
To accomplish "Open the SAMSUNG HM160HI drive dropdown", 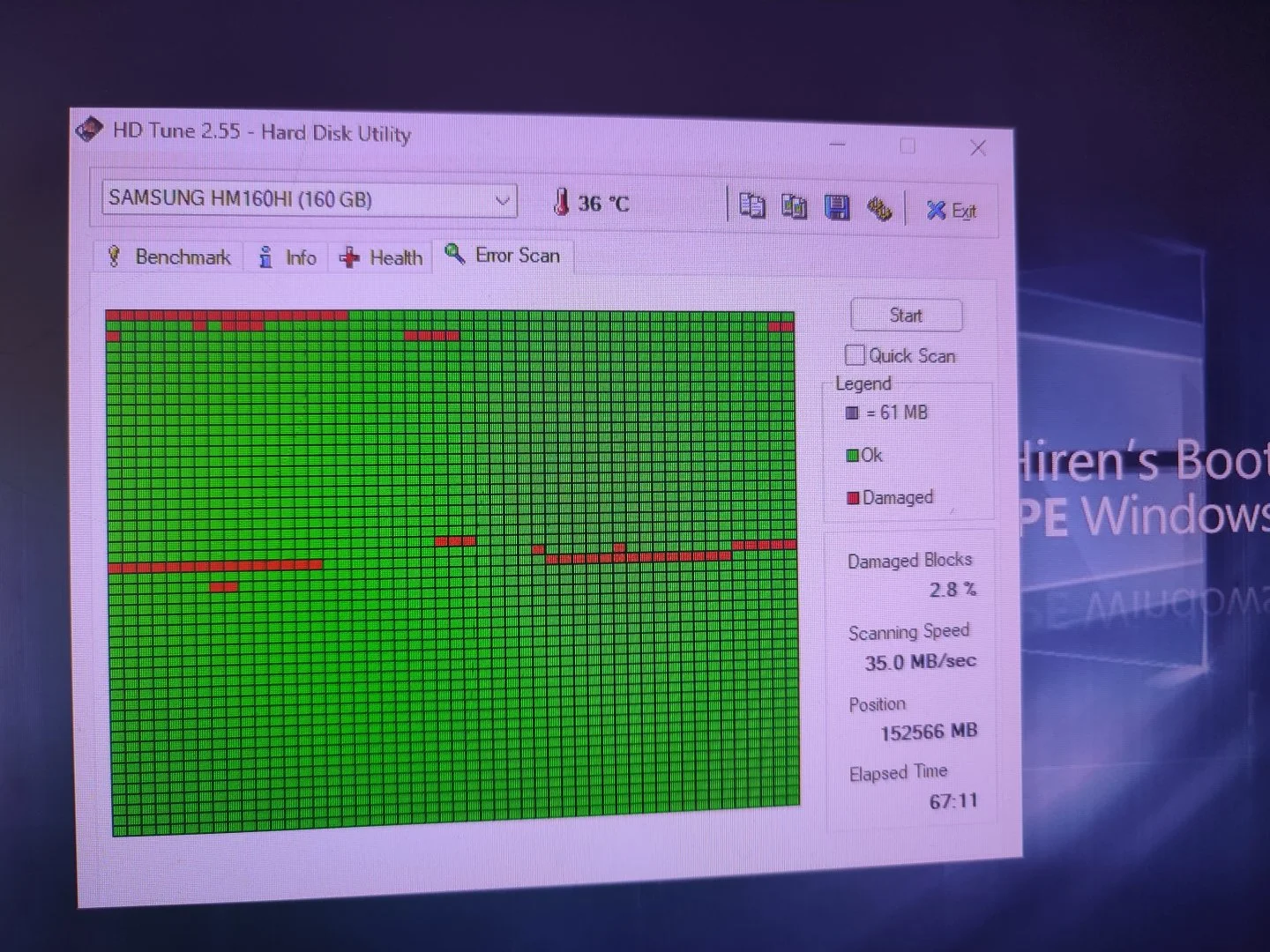I will (x=310, y=199).
